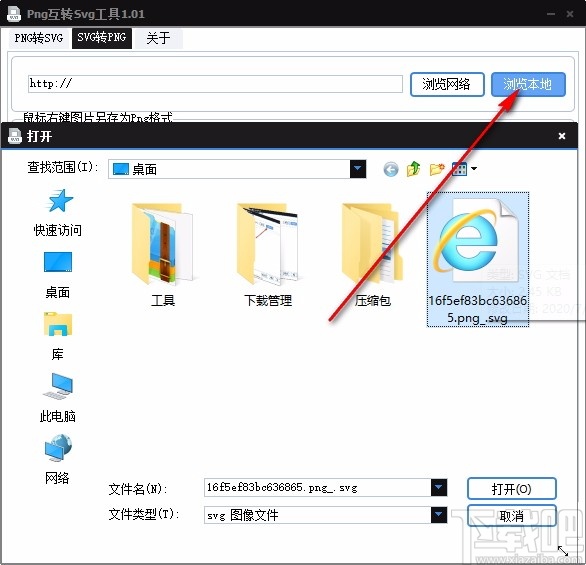Viewport: 586px width, 565px height.
Task: Click the http:// URL input field
Action: (215, 84)
